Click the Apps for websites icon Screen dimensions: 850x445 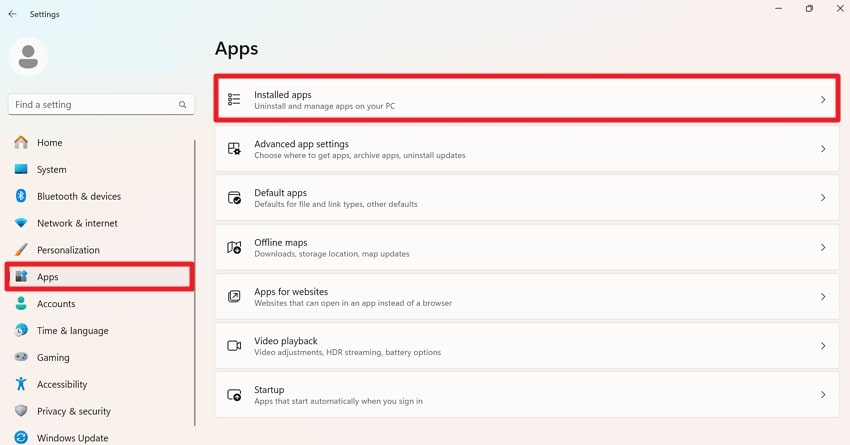(234, 297)
